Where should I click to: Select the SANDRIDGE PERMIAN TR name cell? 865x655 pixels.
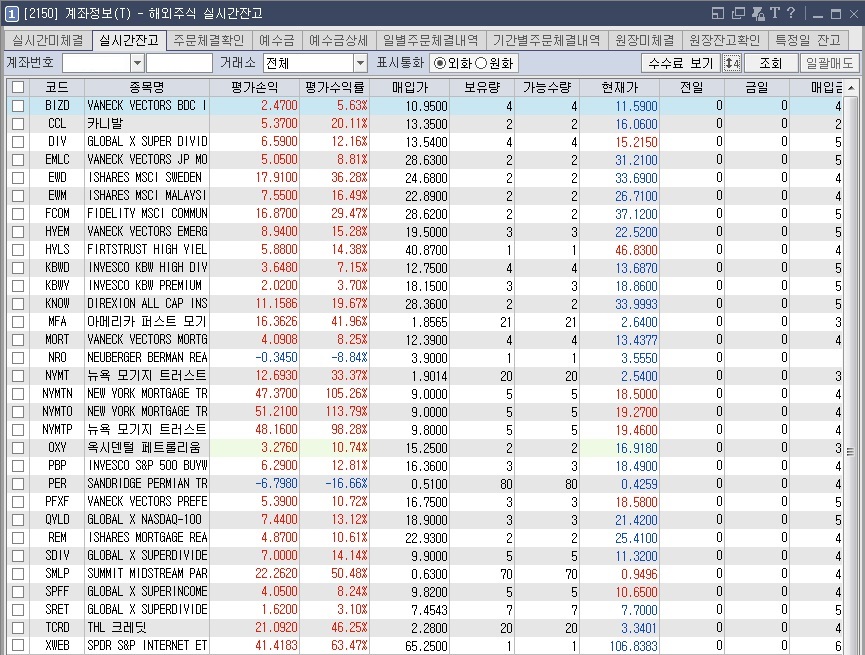(147, 484)
